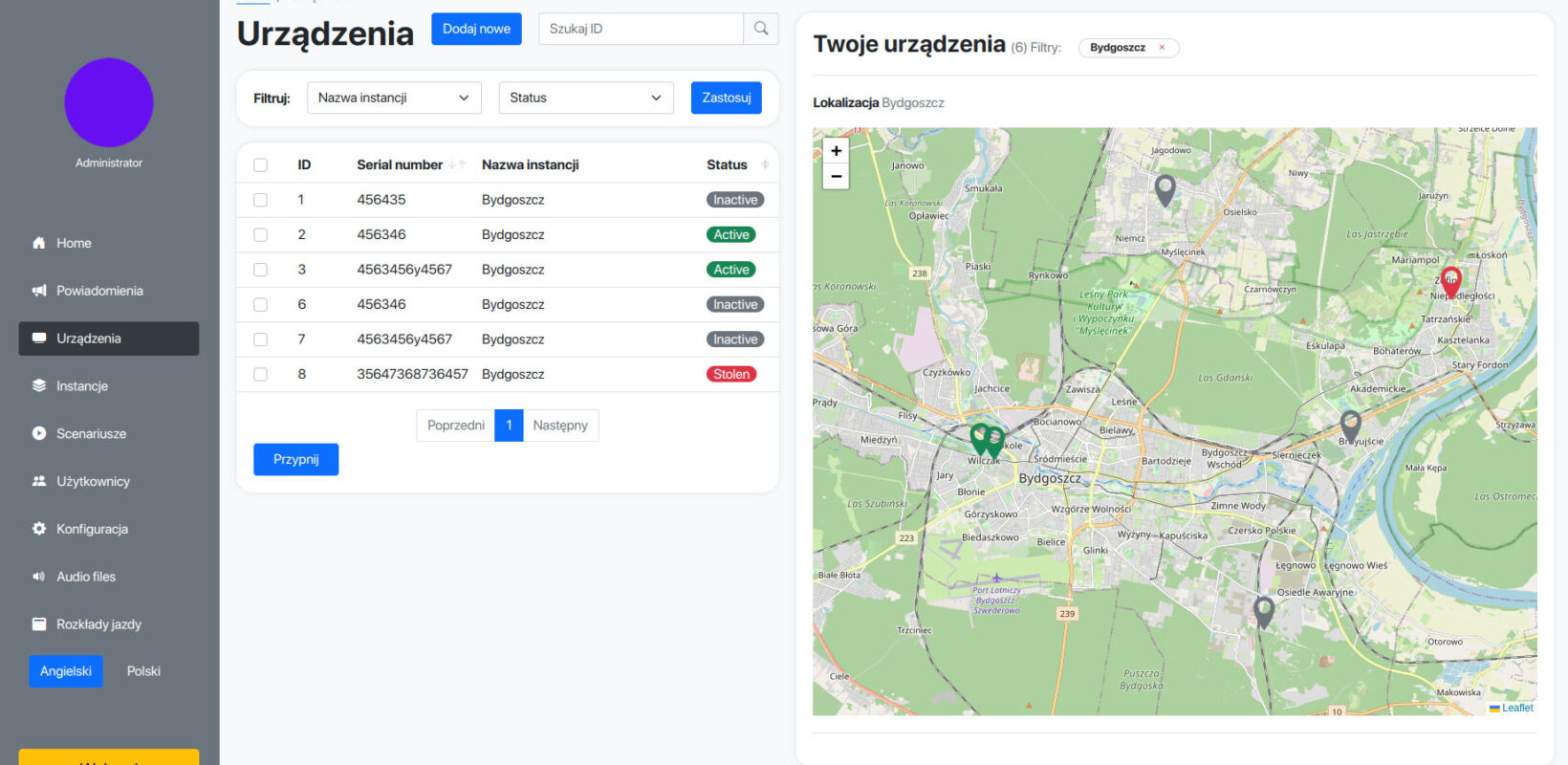Click the red map marker near Mariampol
1568x765 pixels.
coord(1451,282)
